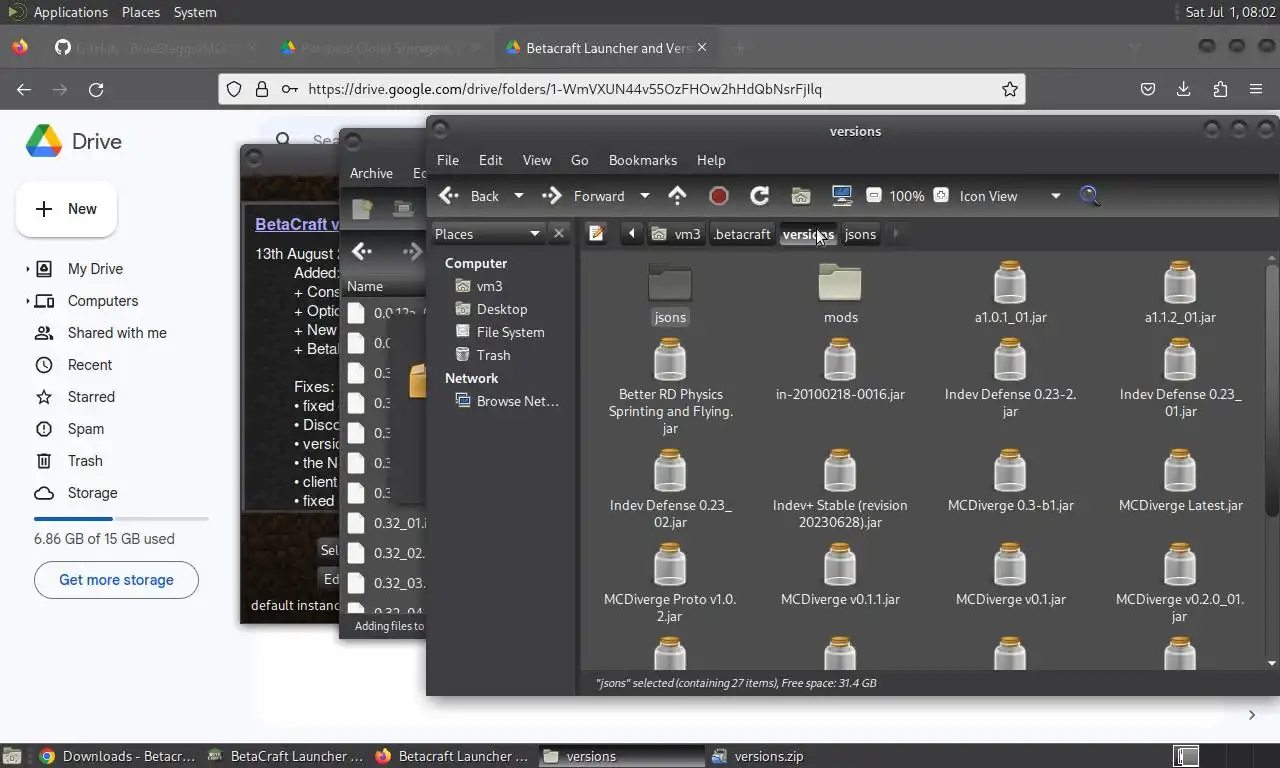Open the Forward history dropdown arrow

pos(644,196)
